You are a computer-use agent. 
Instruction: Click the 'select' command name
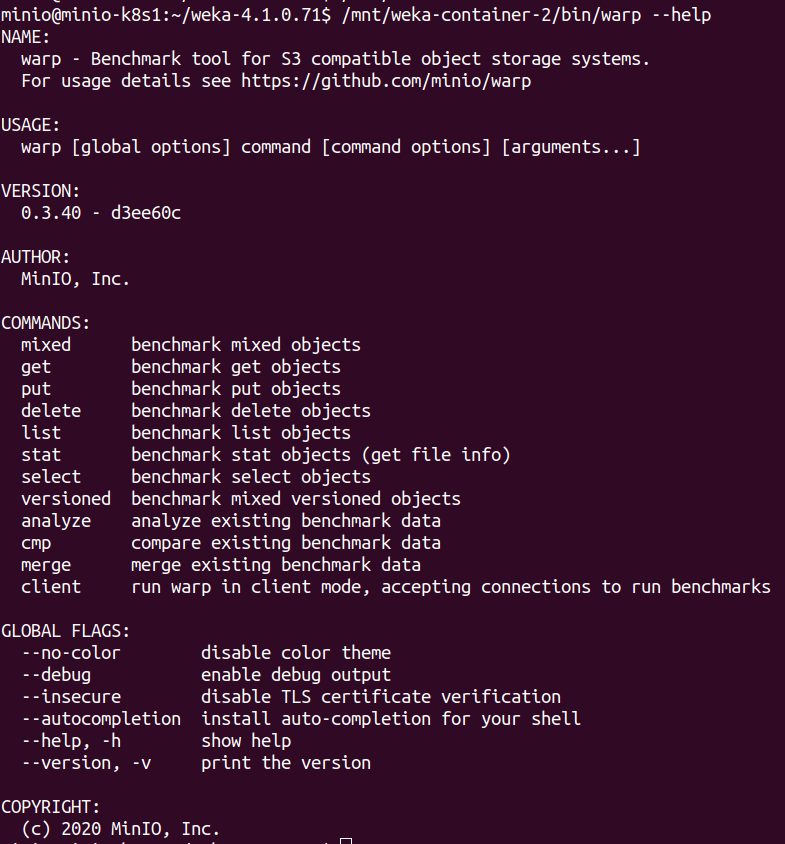pos(51,477)
